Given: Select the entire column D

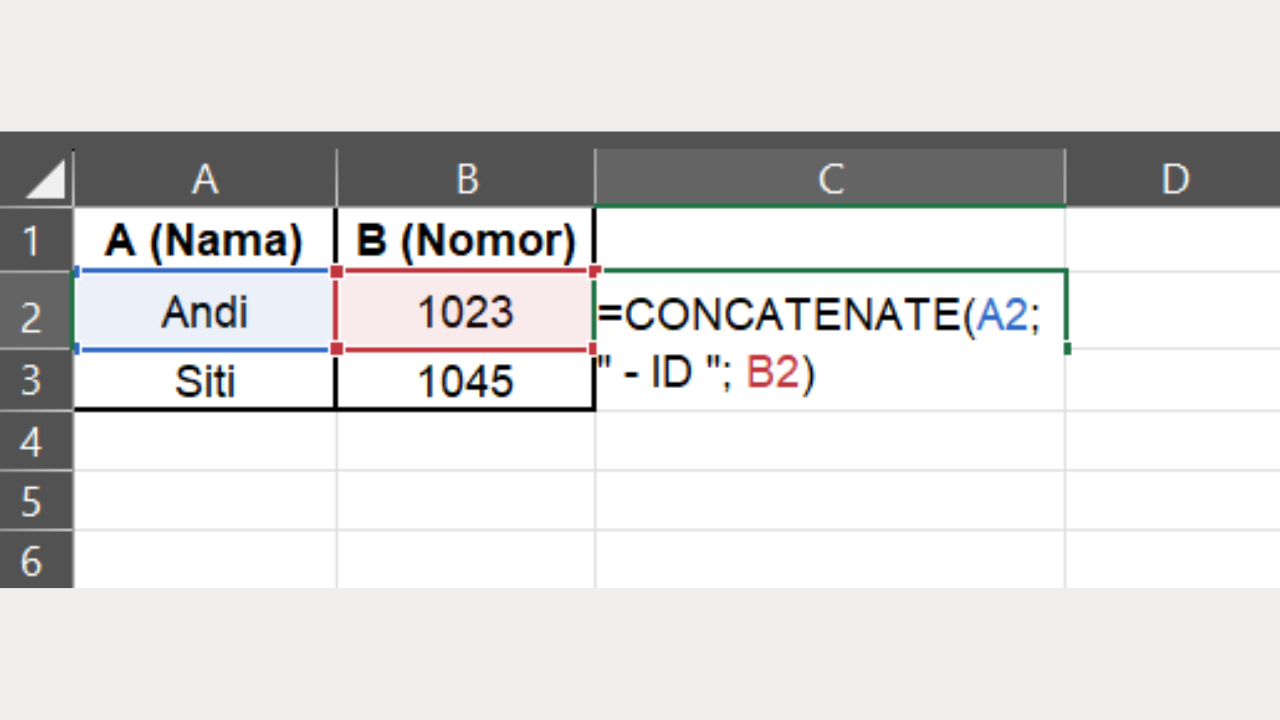Looking at the screenshot, I should tap(1175, 179).
